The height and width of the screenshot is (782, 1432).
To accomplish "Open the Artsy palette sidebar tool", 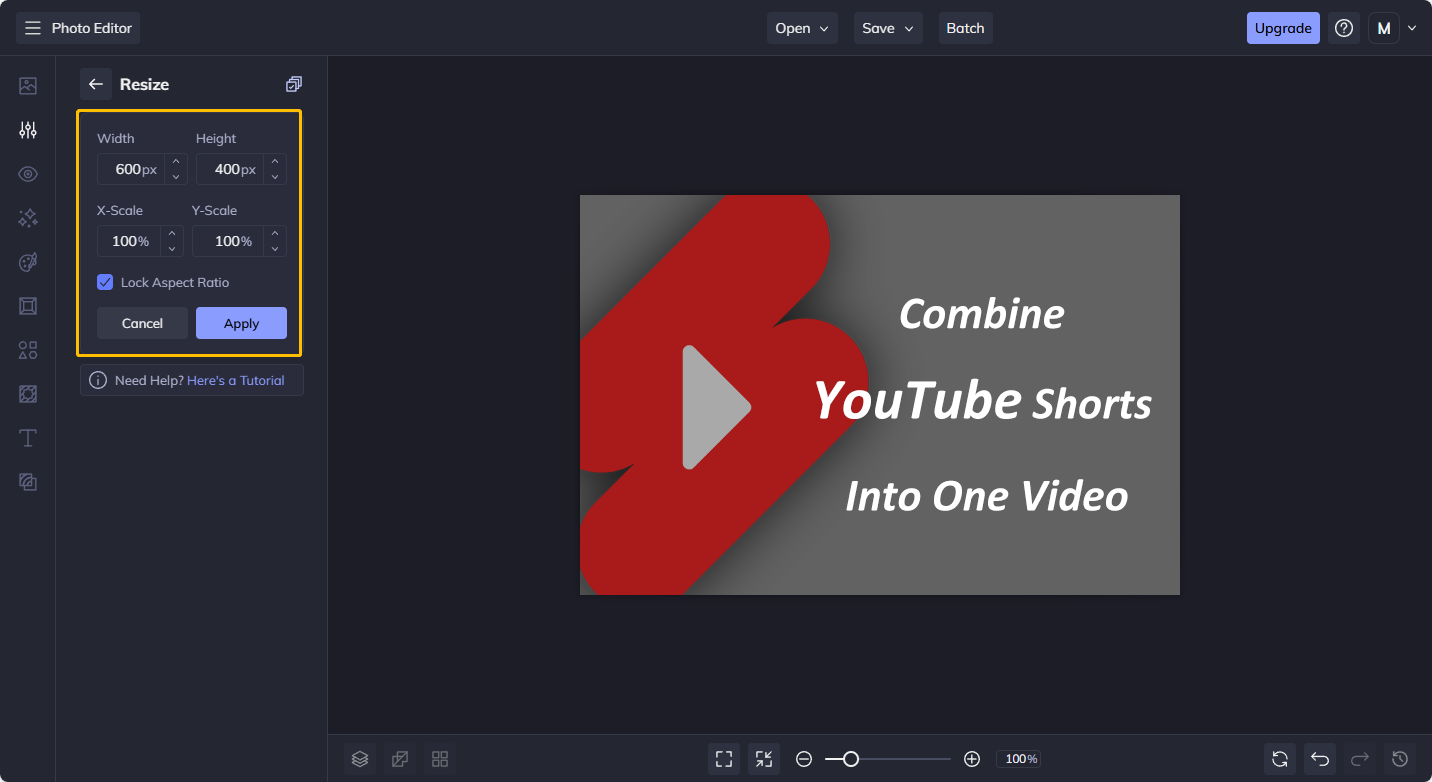I will [28, 262].
